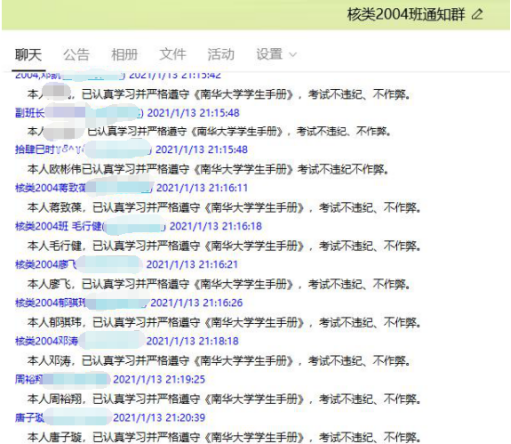This screenshot has height=444, width=511.
Task: Click sender name 唐子璇
Action: click(29, 418)
